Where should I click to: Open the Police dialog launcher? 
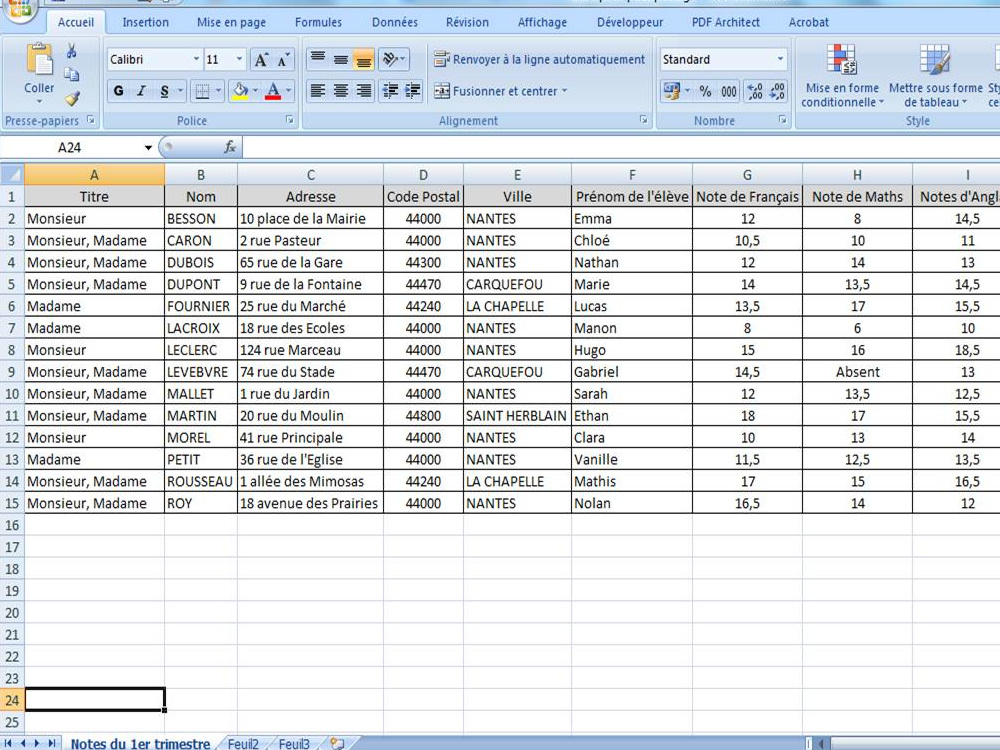tap(290, 120)
